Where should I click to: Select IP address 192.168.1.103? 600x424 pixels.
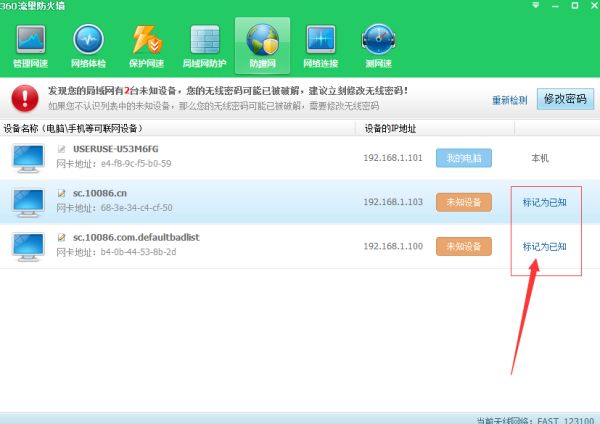click(393, 202)
